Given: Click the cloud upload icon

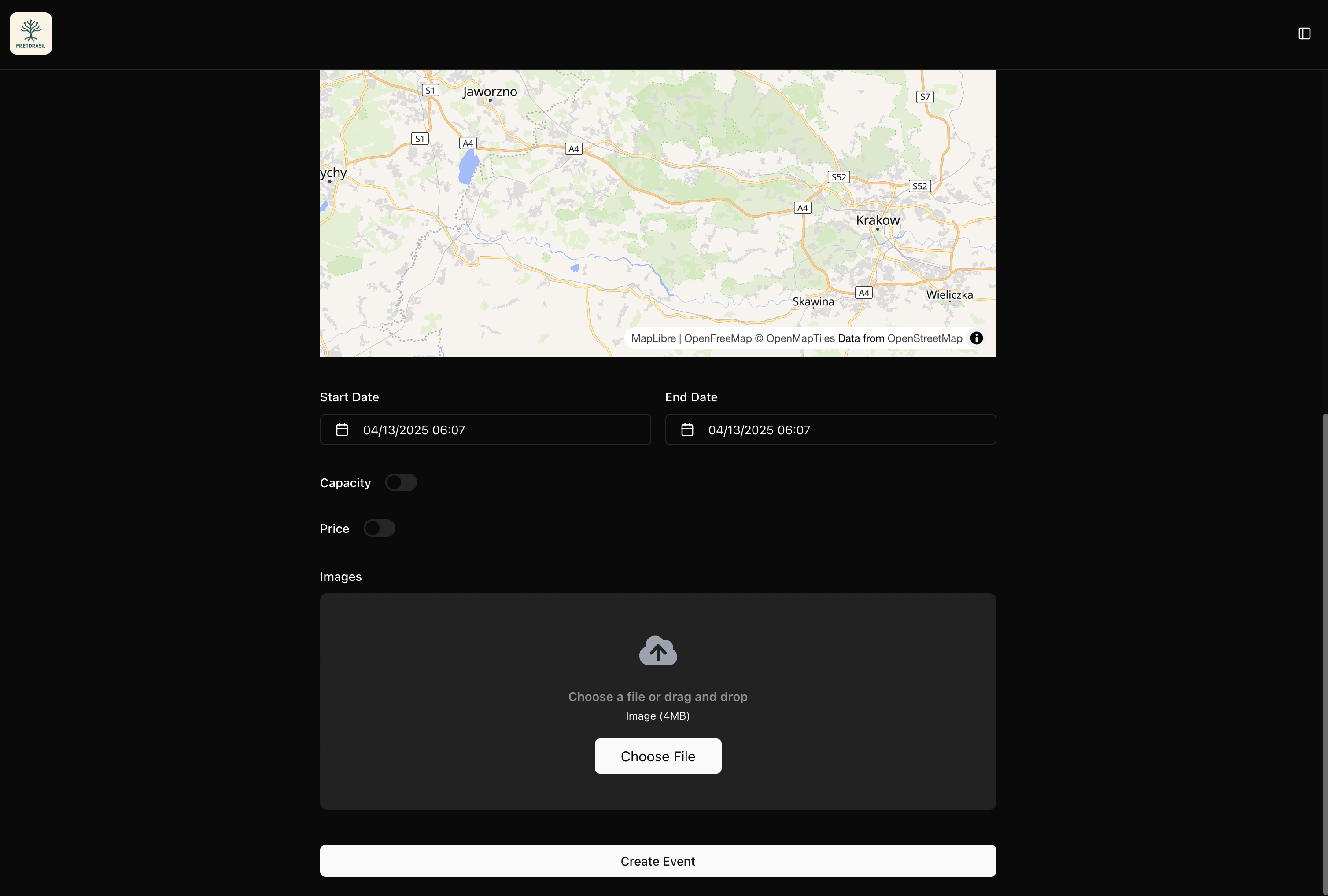Looking at the screenshot, I should pos(658,650).
